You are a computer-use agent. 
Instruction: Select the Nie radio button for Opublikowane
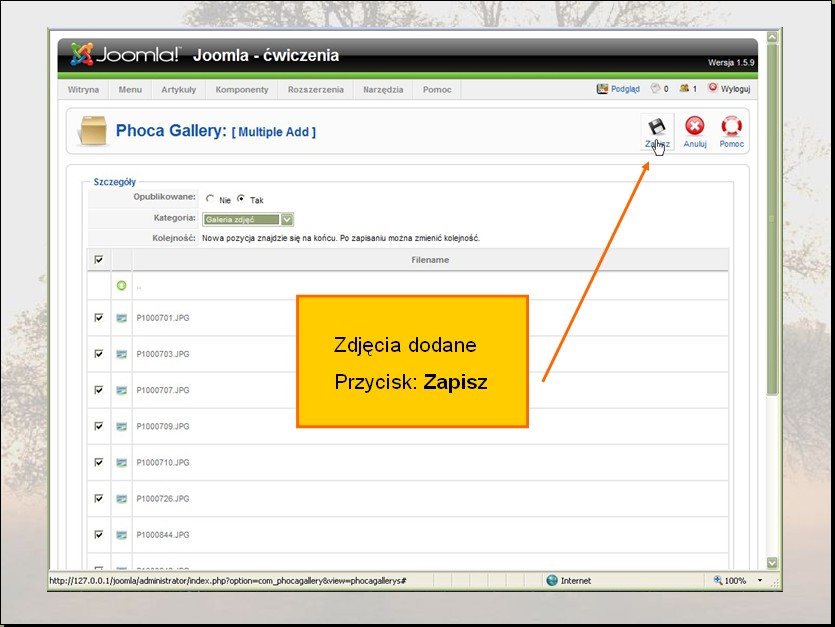tap(210, 200)
